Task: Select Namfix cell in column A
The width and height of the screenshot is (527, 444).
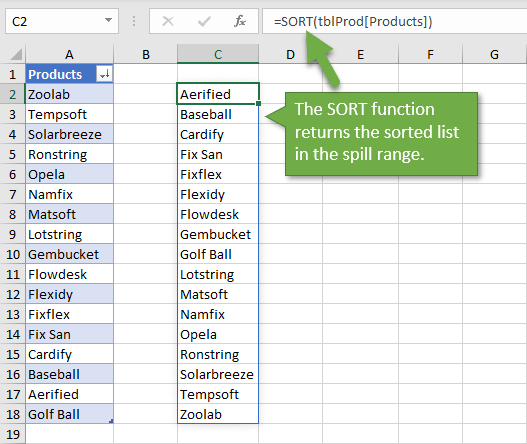Action: pos(70,194)
